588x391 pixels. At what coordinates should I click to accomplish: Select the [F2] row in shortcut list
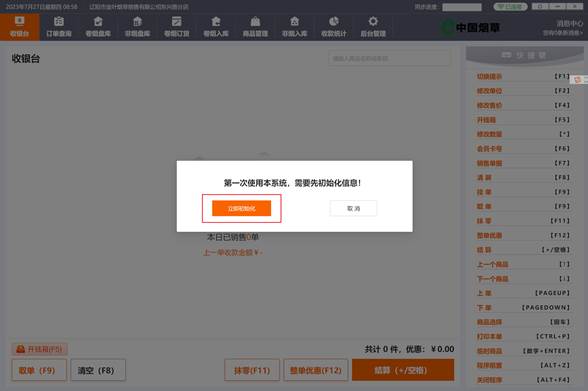523,91
